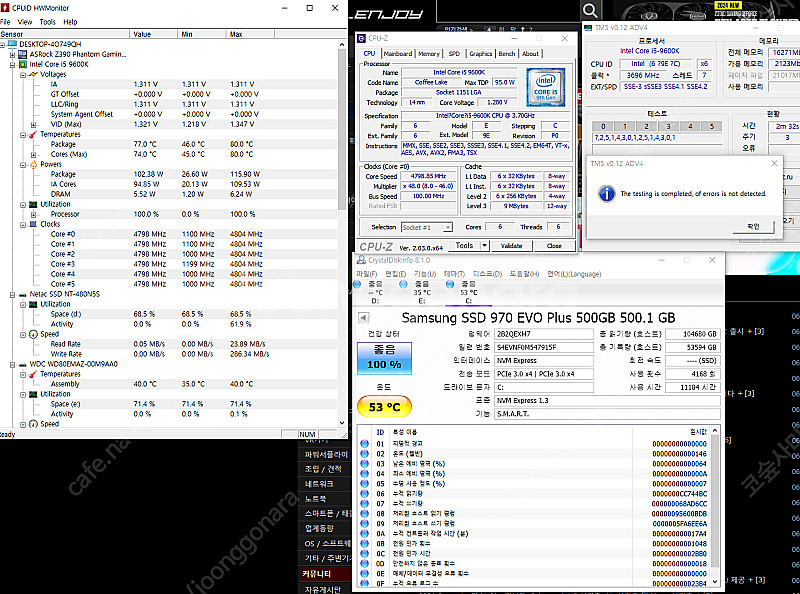This screenshot has width=800, height=594.
Task: Click the 좋음 100 % health status box
Action: (x=384, y=357)
